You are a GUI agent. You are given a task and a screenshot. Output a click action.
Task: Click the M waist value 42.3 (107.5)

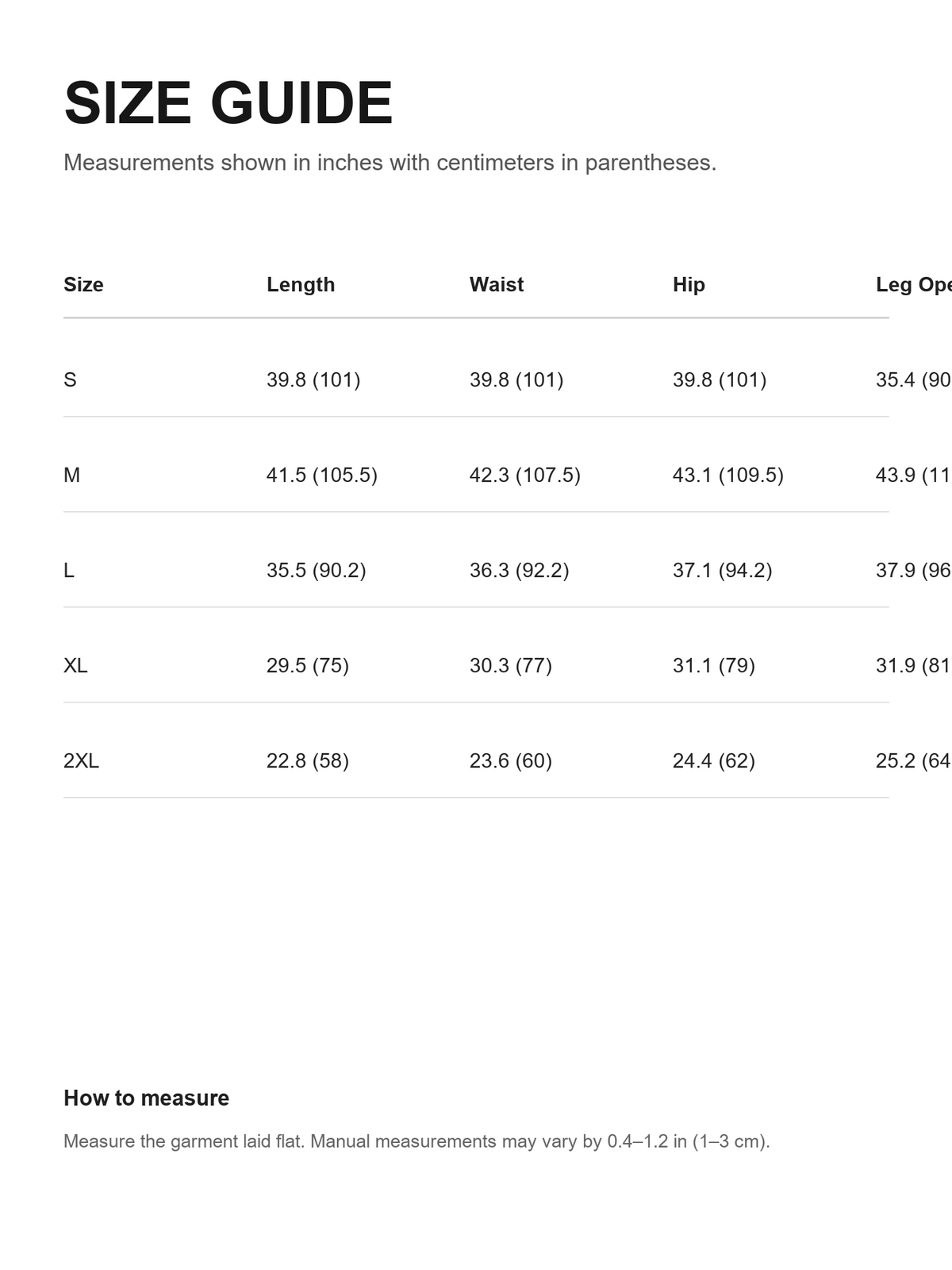click(x=525, y=475)
